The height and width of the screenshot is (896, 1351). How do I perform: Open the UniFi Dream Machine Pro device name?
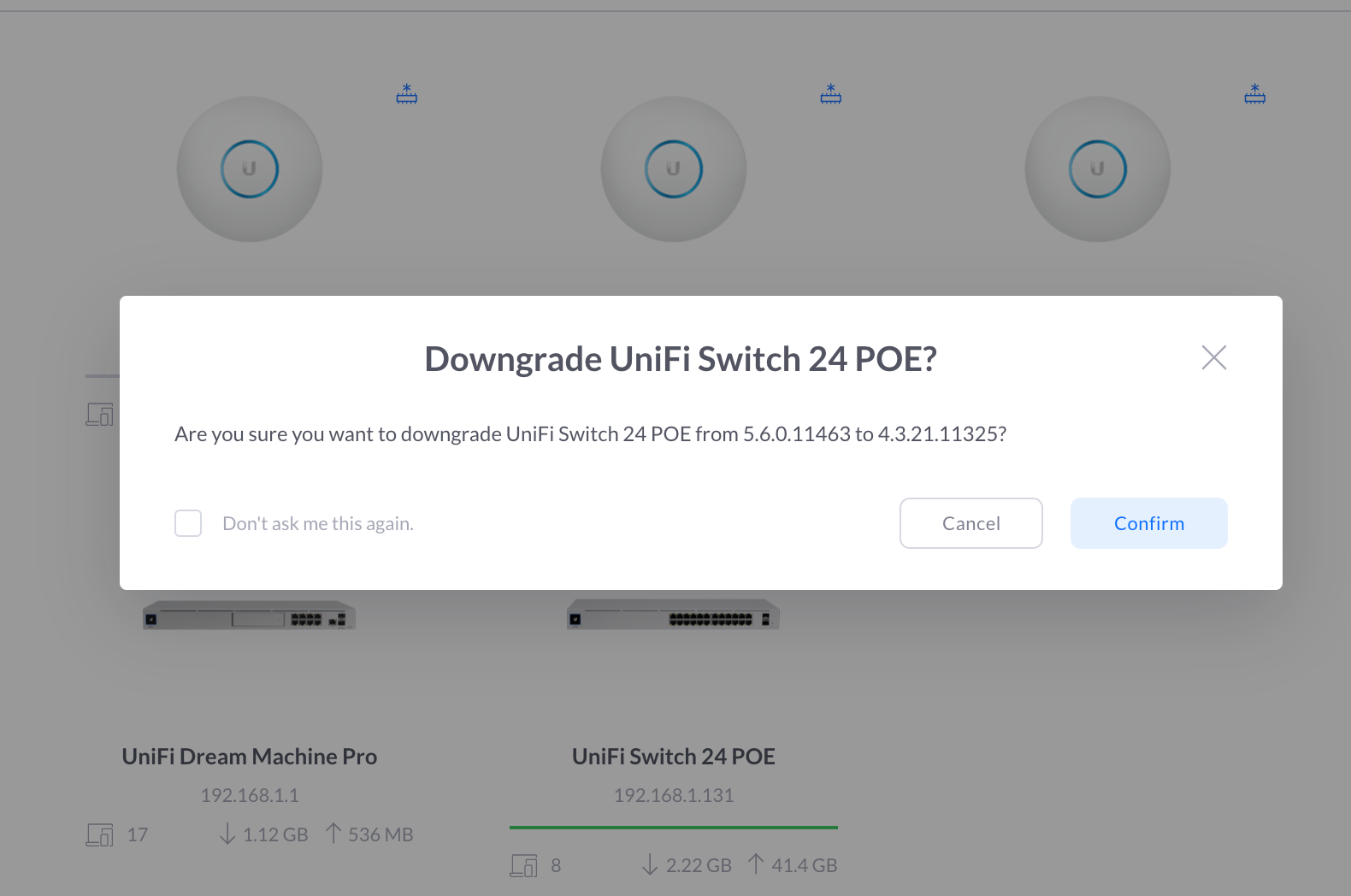point(250,757)
